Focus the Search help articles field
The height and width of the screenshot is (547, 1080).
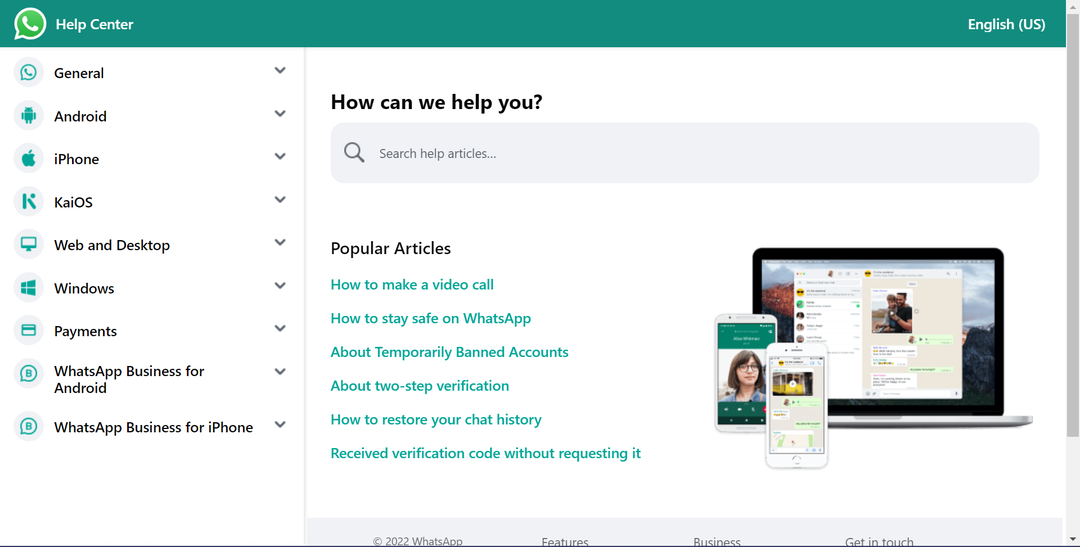pos(685,153)
